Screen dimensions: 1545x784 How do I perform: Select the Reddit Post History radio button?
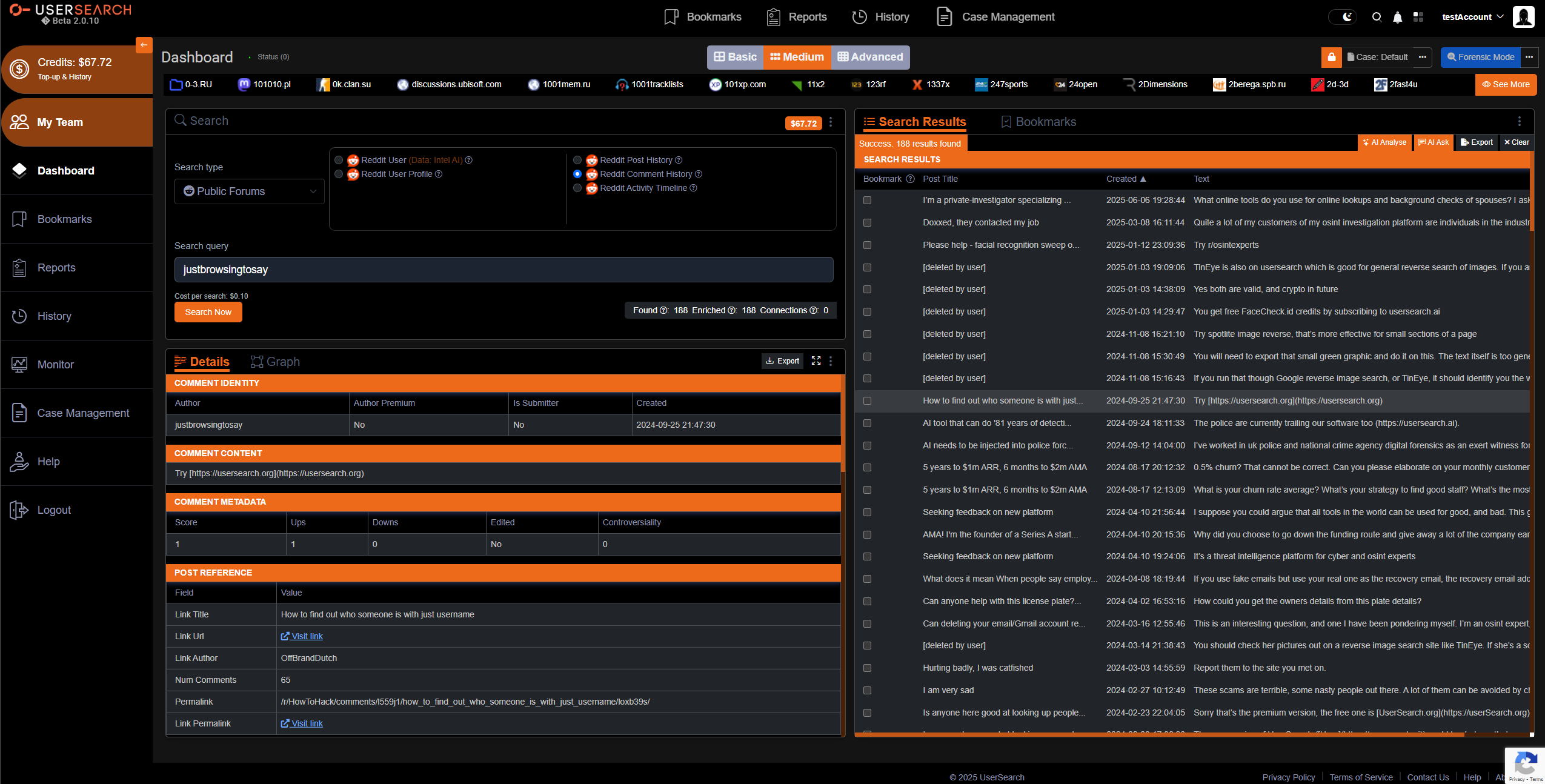click(576, 160)
